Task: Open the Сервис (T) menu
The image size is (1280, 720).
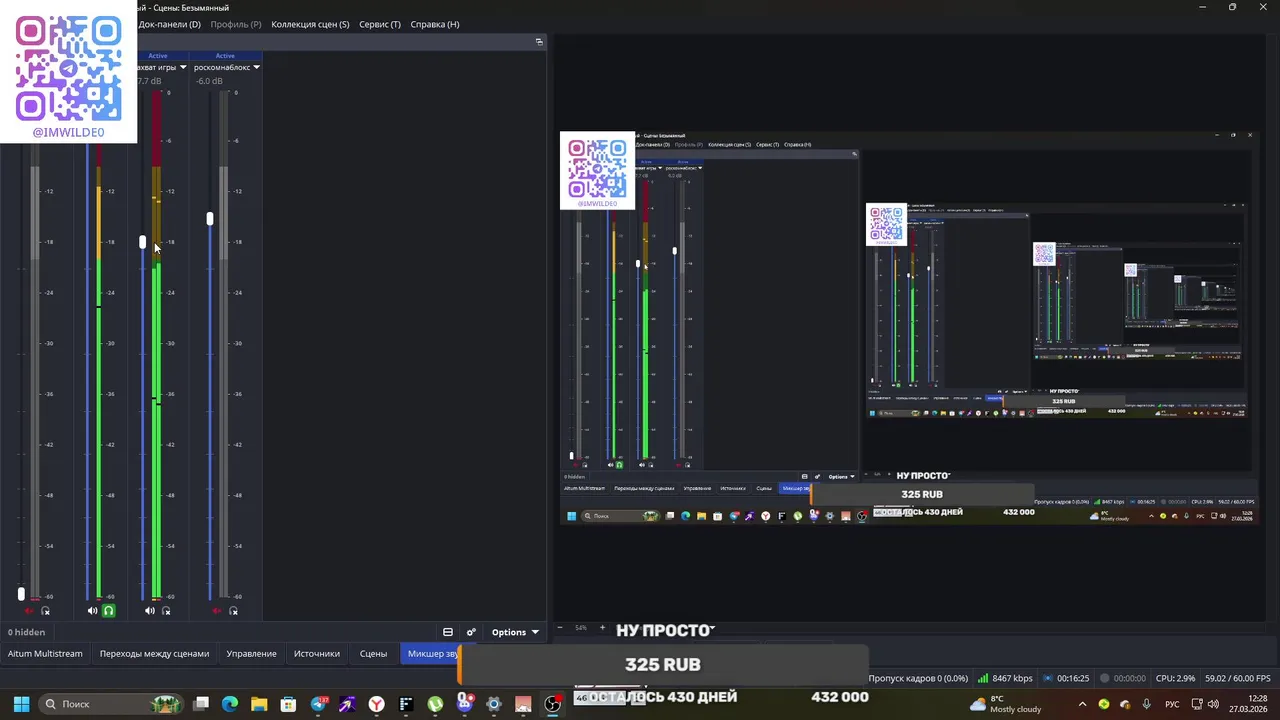Action: click(x=380, y=24)
